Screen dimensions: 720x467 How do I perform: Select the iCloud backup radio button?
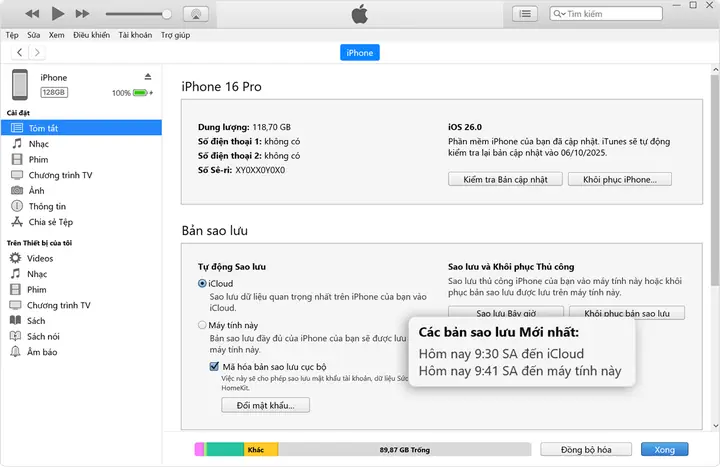202,283
